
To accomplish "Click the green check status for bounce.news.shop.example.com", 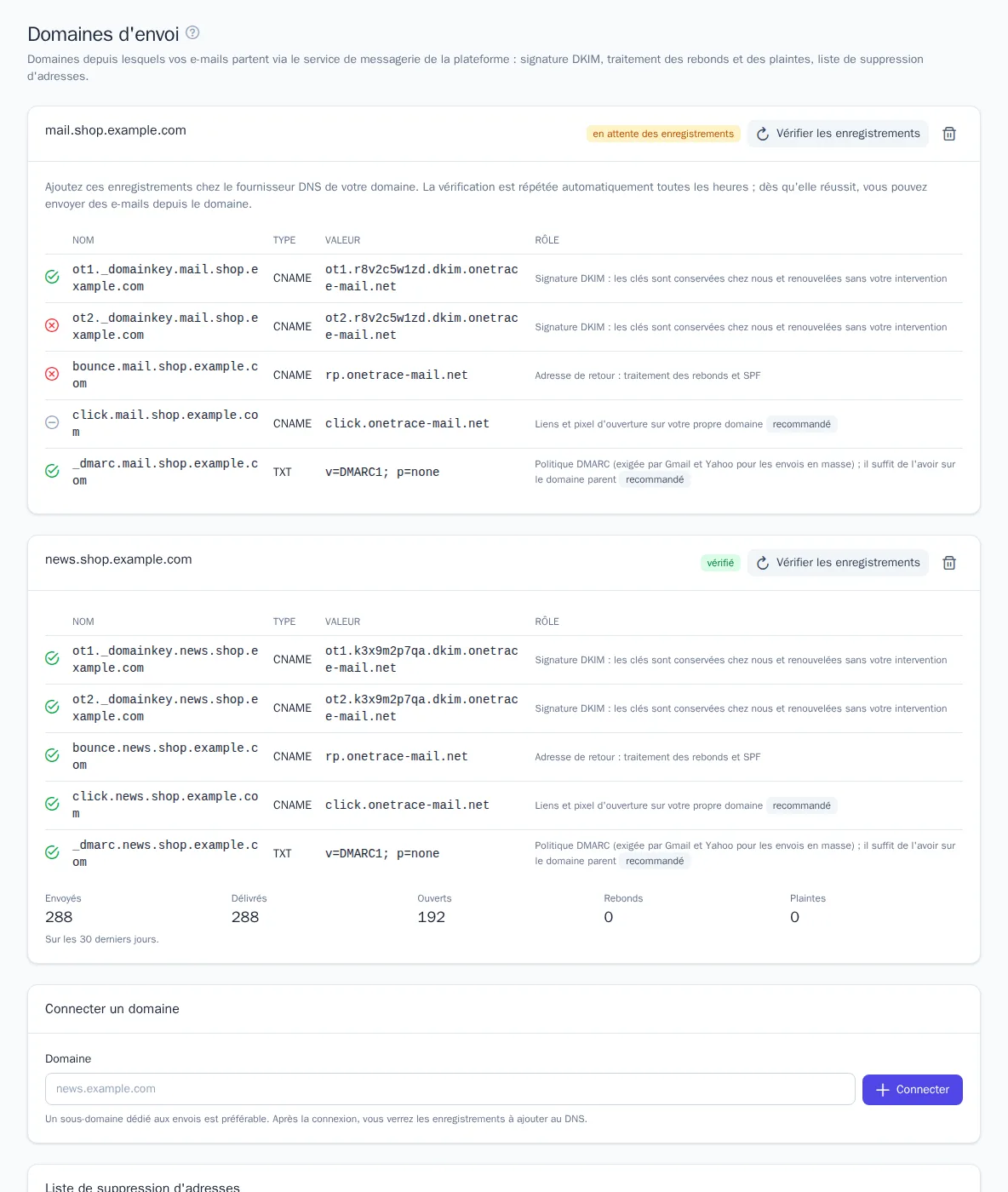I will [52, 756].
